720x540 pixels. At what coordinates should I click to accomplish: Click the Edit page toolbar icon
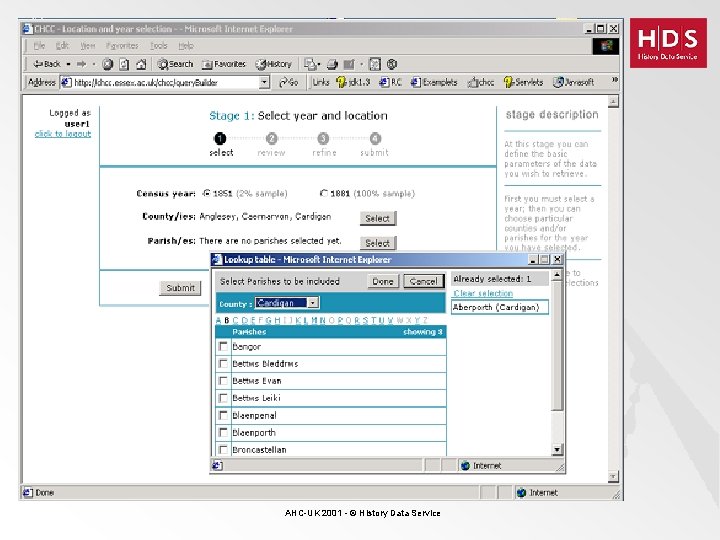click(x=349, y=64)
